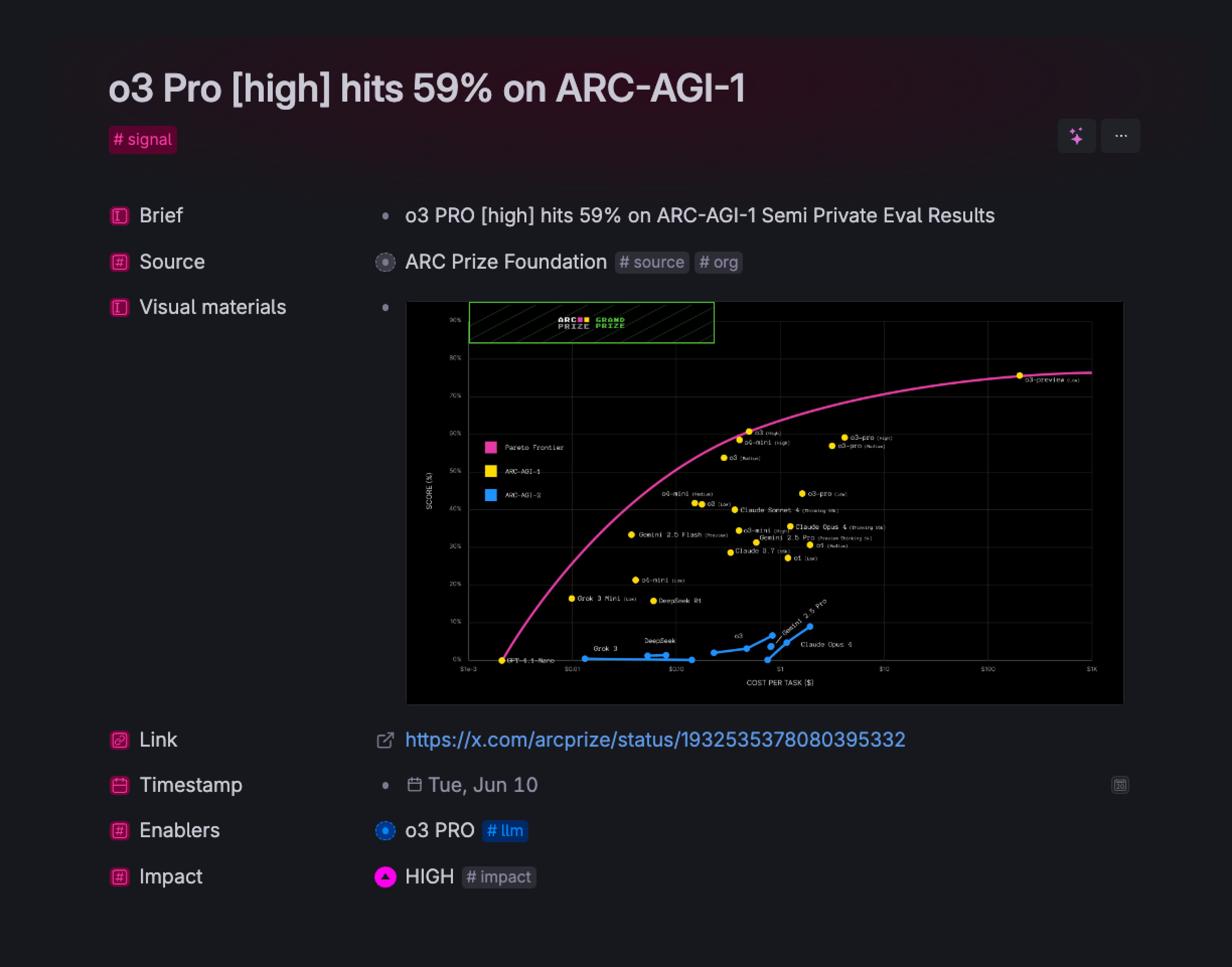Click the Impact field hash icon
Viewport: 1232px width, 967px height.
point(119,877)
